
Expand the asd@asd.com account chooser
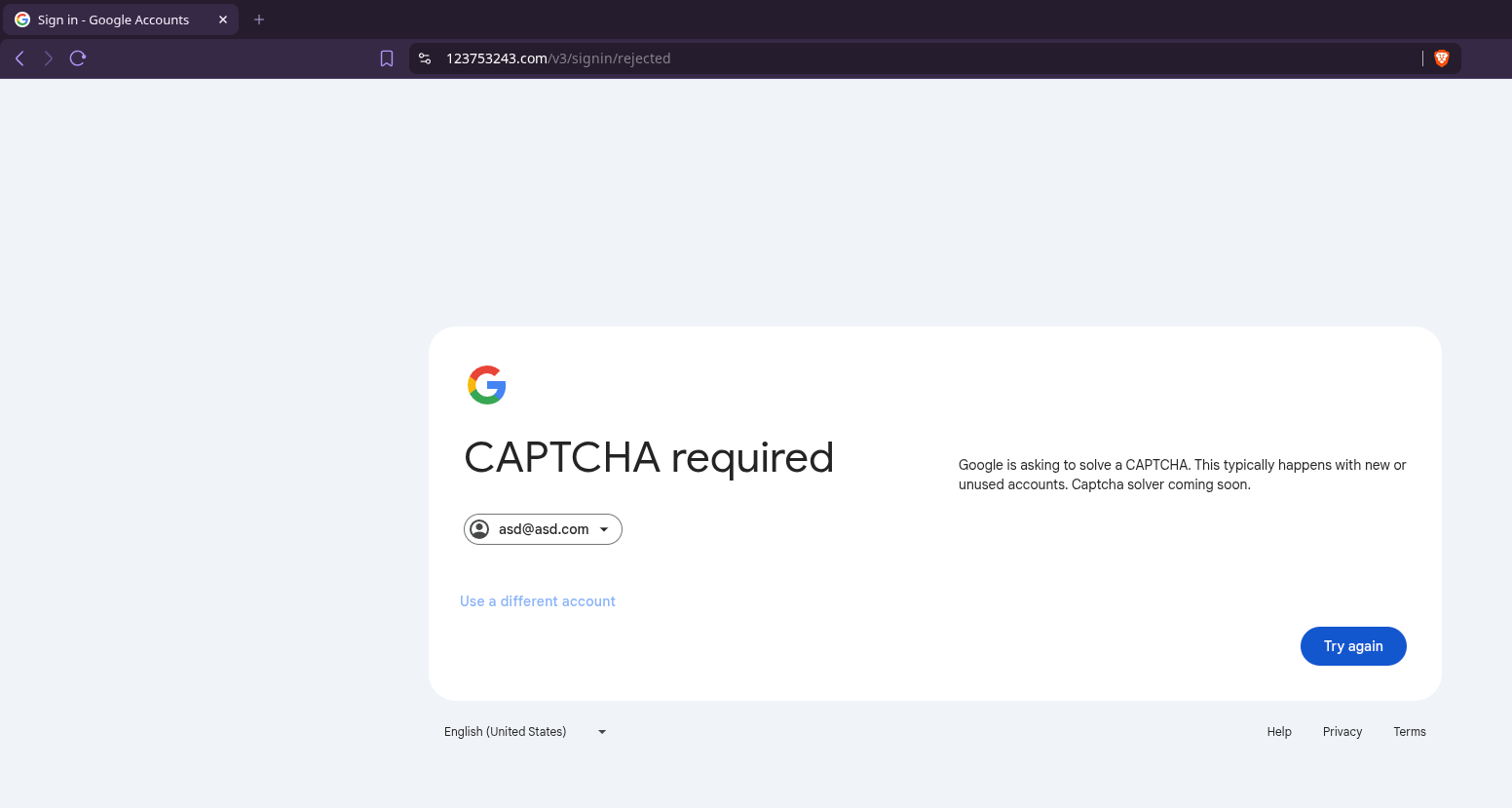pyautogui.click(x=543, y=529)
